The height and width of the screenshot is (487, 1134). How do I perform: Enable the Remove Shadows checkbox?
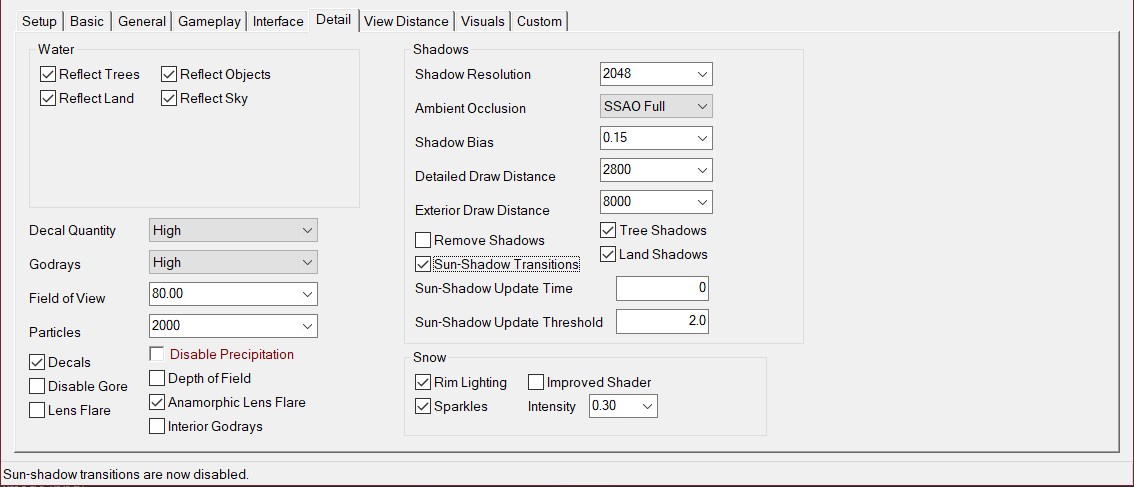pyautogui.click(x=423, y=241)
